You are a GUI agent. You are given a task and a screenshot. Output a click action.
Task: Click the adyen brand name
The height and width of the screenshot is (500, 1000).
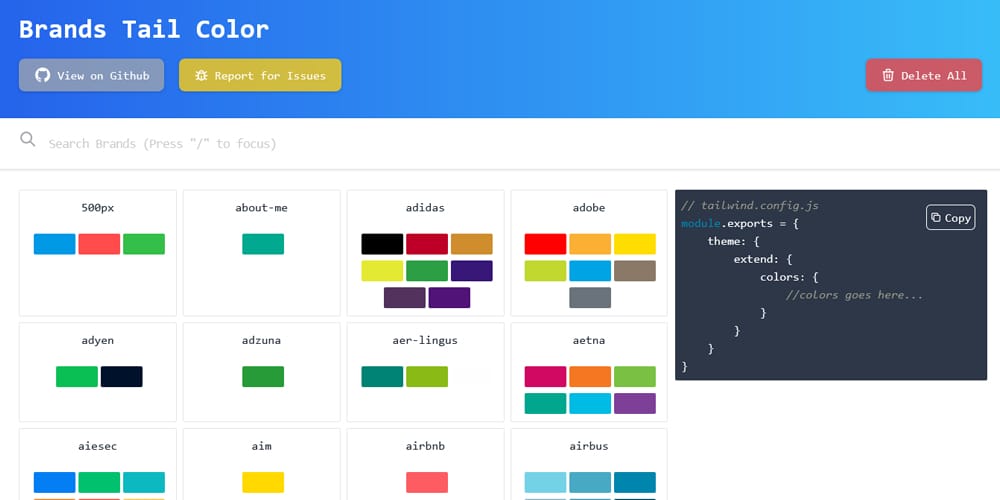click(98, 341)
